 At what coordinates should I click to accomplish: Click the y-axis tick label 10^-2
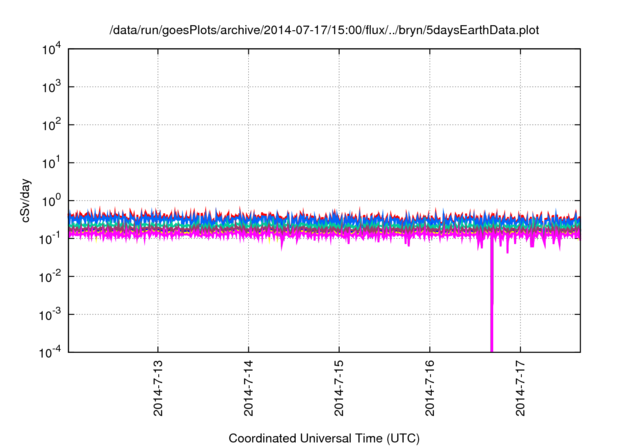pyautogui.click(x=50, y=277)
